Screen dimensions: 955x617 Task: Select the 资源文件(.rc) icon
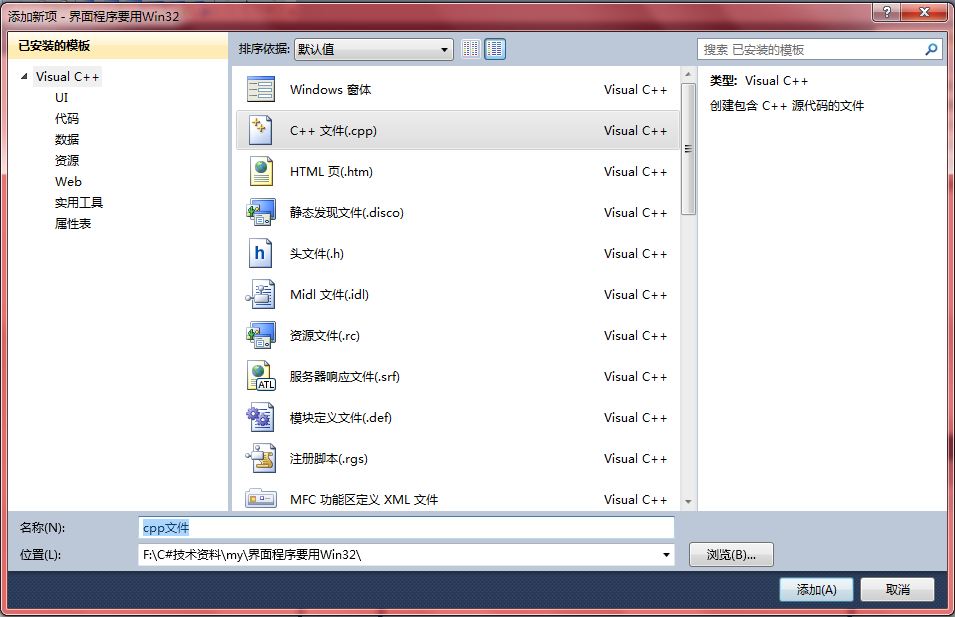261,335
